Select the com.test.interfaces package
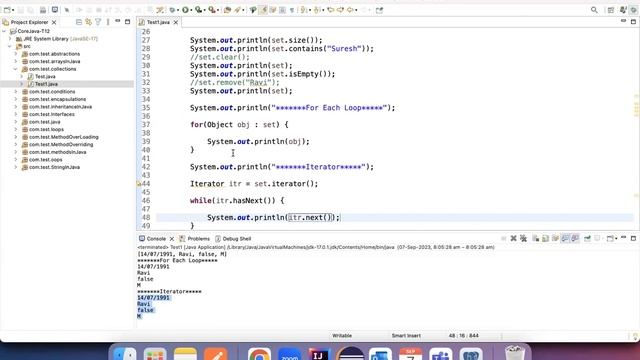This screenshot has height=360, width=640. tap(51, 114)
